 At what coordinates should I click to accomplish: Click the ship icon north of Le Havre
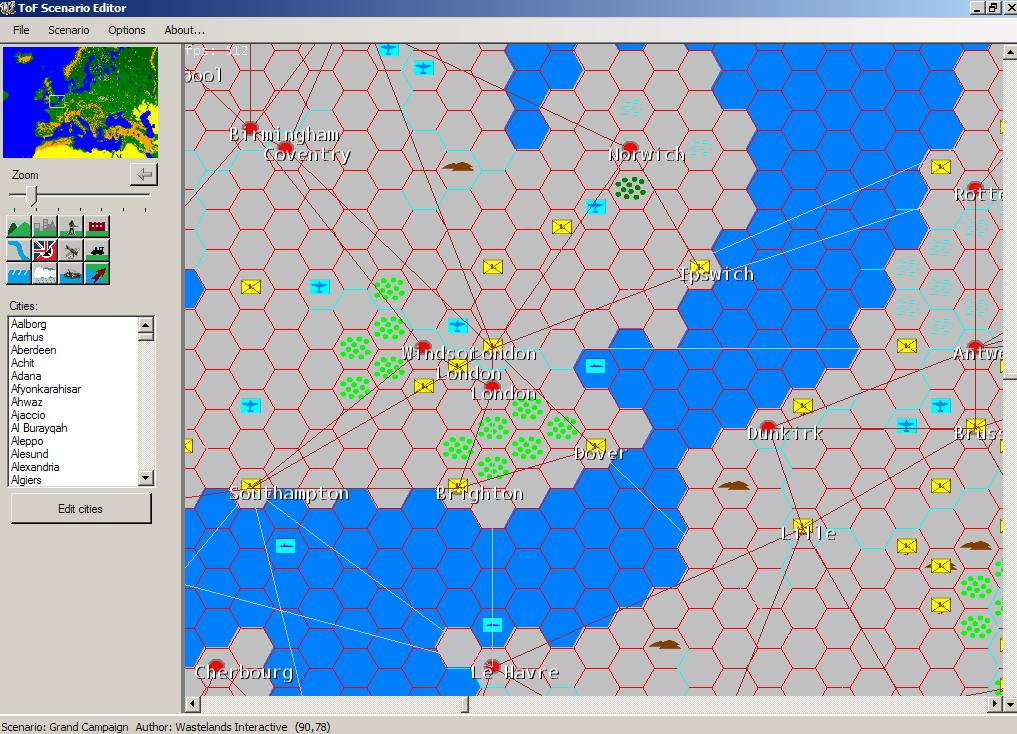tap(492, 626)
